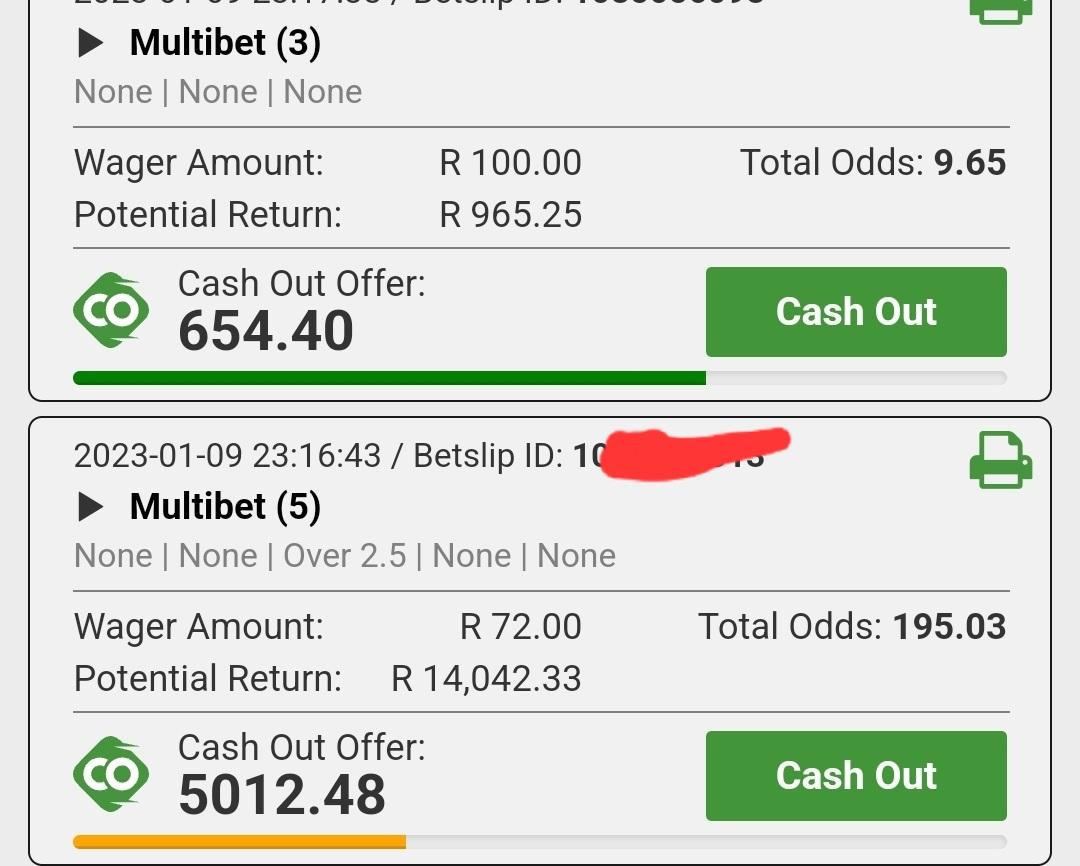Click the 654.40 cash out amount
Image resolution: width=1080 pixels, height=866 pixels.
[x=266, y=331]
